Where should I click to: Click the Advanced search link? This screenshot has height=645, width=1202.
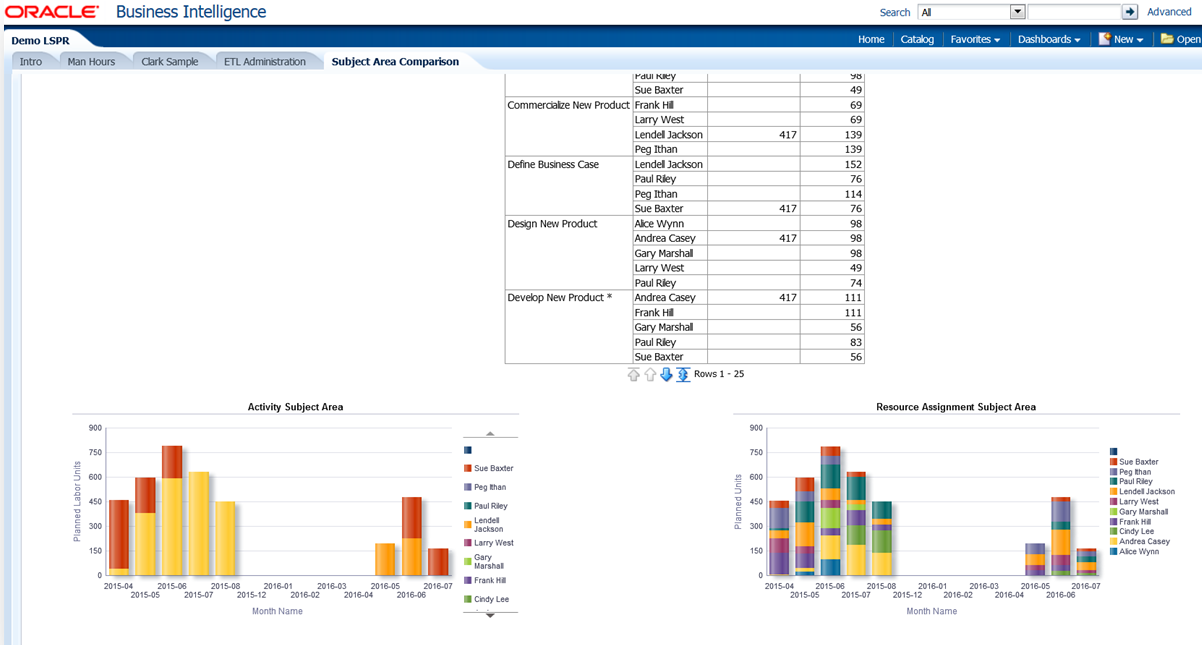1169,12
